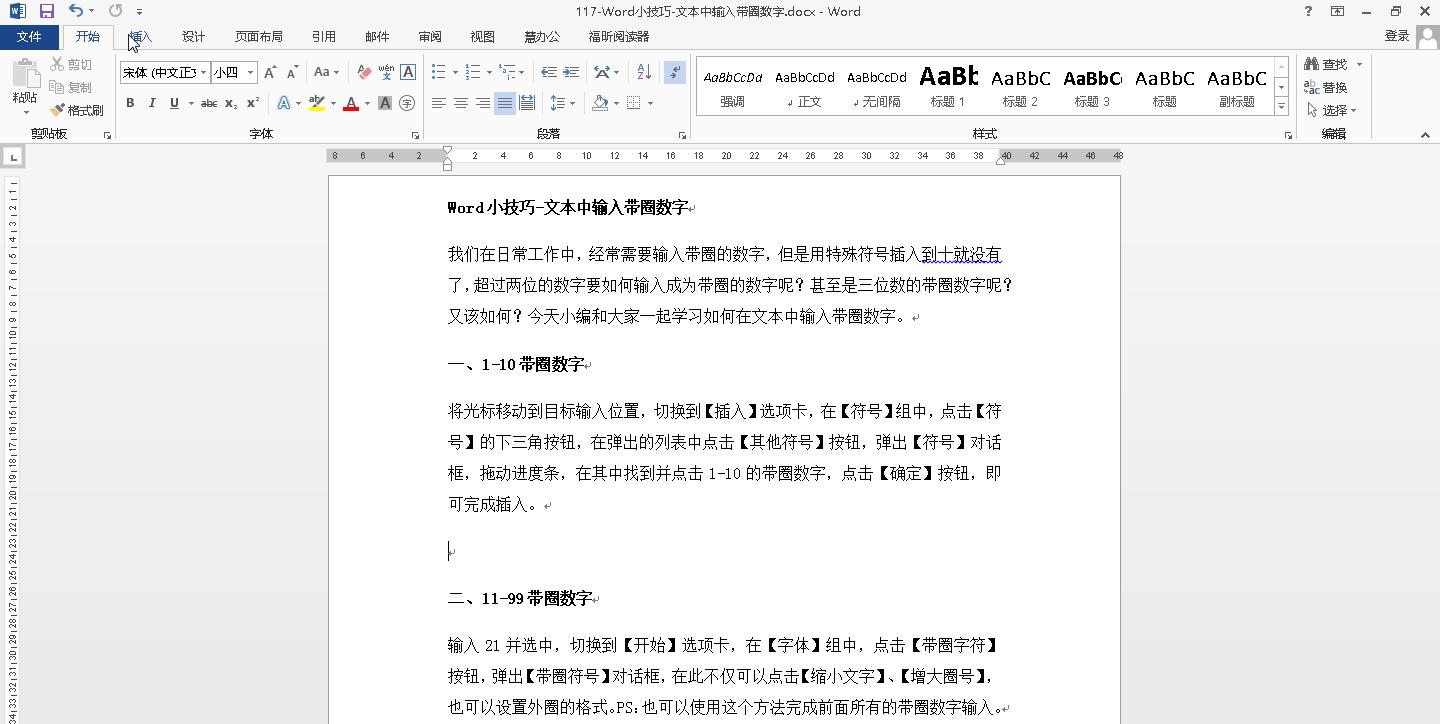
Task: Click the Undo arrow icon
Action: click(76, 11)
